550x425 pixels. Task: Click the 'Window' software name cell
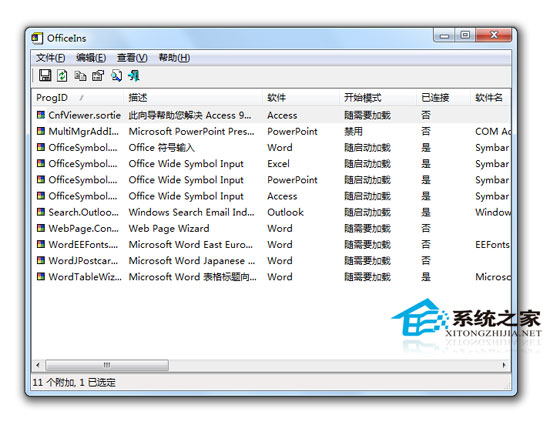click(x=493, y=212)
